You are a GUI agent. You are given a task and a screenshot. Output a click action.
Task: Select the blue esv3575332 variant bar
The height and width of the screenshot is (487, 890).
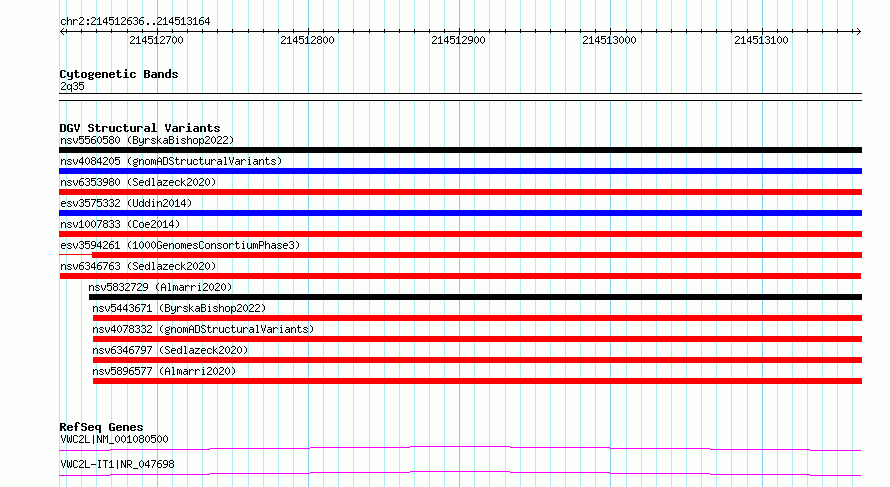point(460,213)
